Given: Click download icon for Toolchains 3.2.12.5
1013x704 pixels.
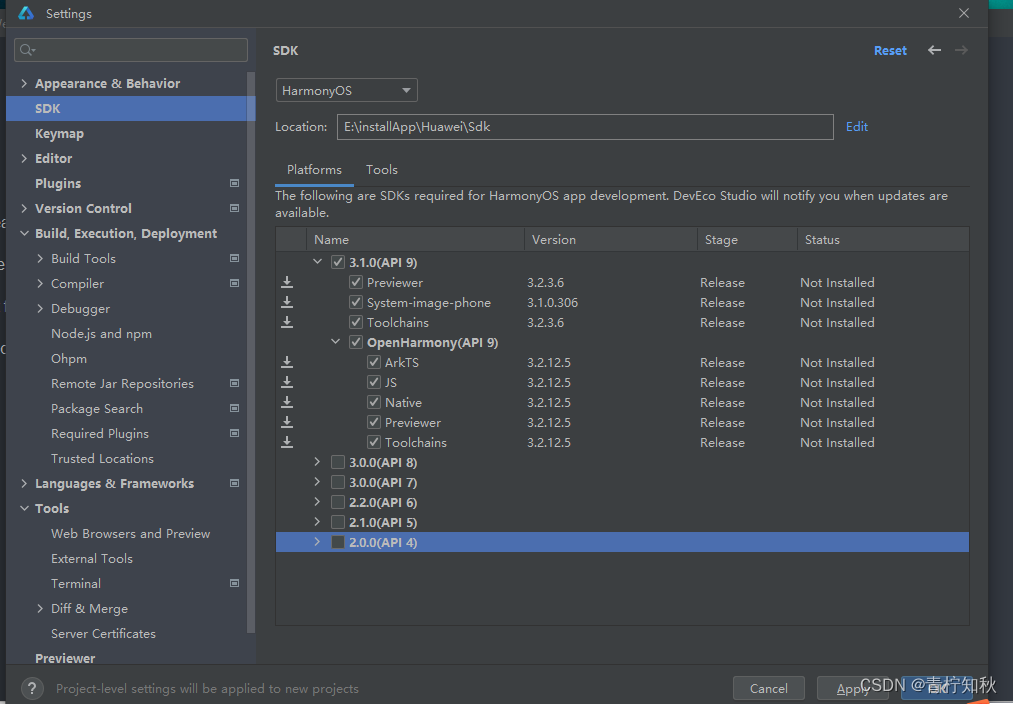Looking at the screenshot, I should (287, 442).
